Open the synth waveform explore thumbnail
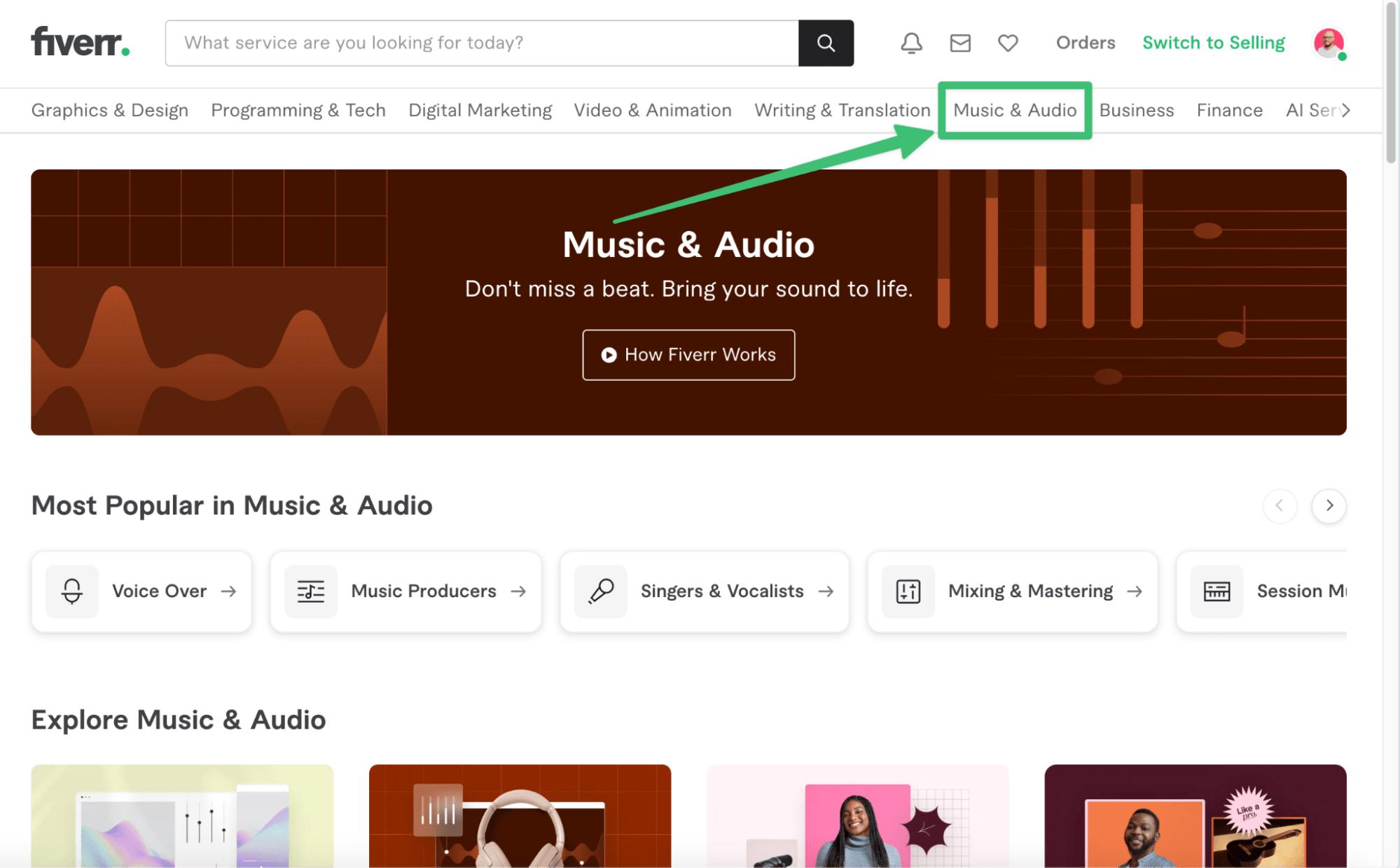This screenshot has height=868, width=1400. [182, 816]
